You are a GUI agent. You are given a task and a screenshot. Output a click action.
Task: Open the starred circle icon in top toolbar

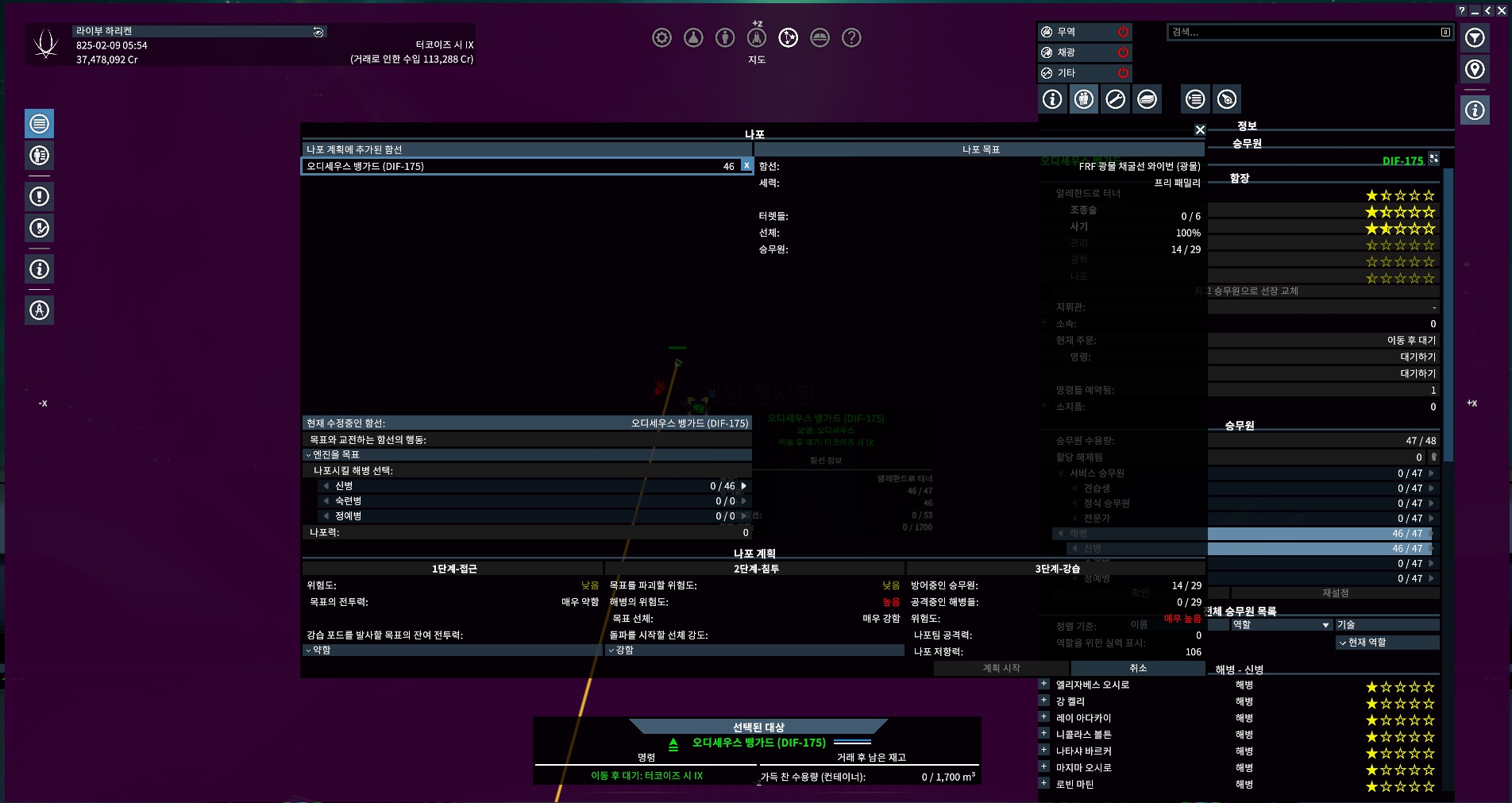(x=789, y=37)
